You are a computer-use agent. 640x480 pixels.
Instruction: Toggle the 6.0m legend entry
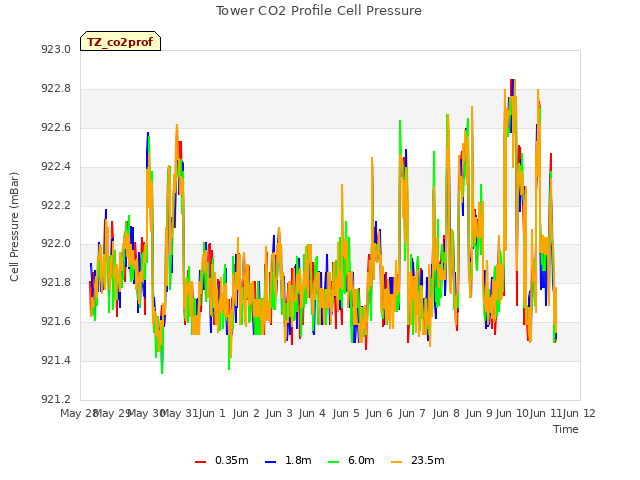tap(351, 460)
